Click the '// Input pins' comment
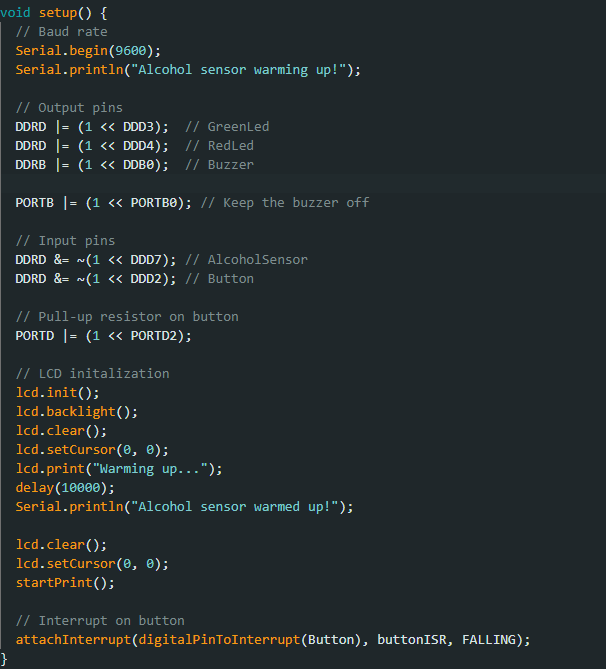Viewport: 606px width, 669px height. tap(65, 241)
